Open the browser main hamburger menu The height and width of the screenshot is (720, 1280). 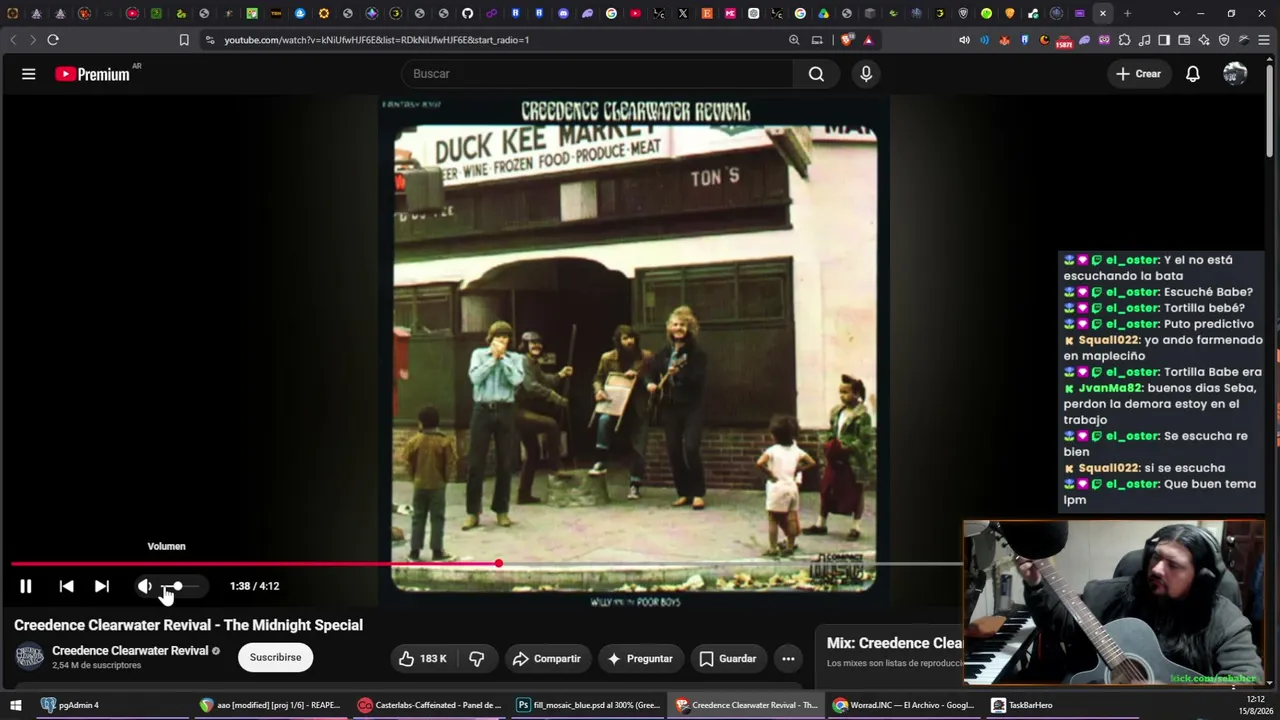(x=1264, y=40)
